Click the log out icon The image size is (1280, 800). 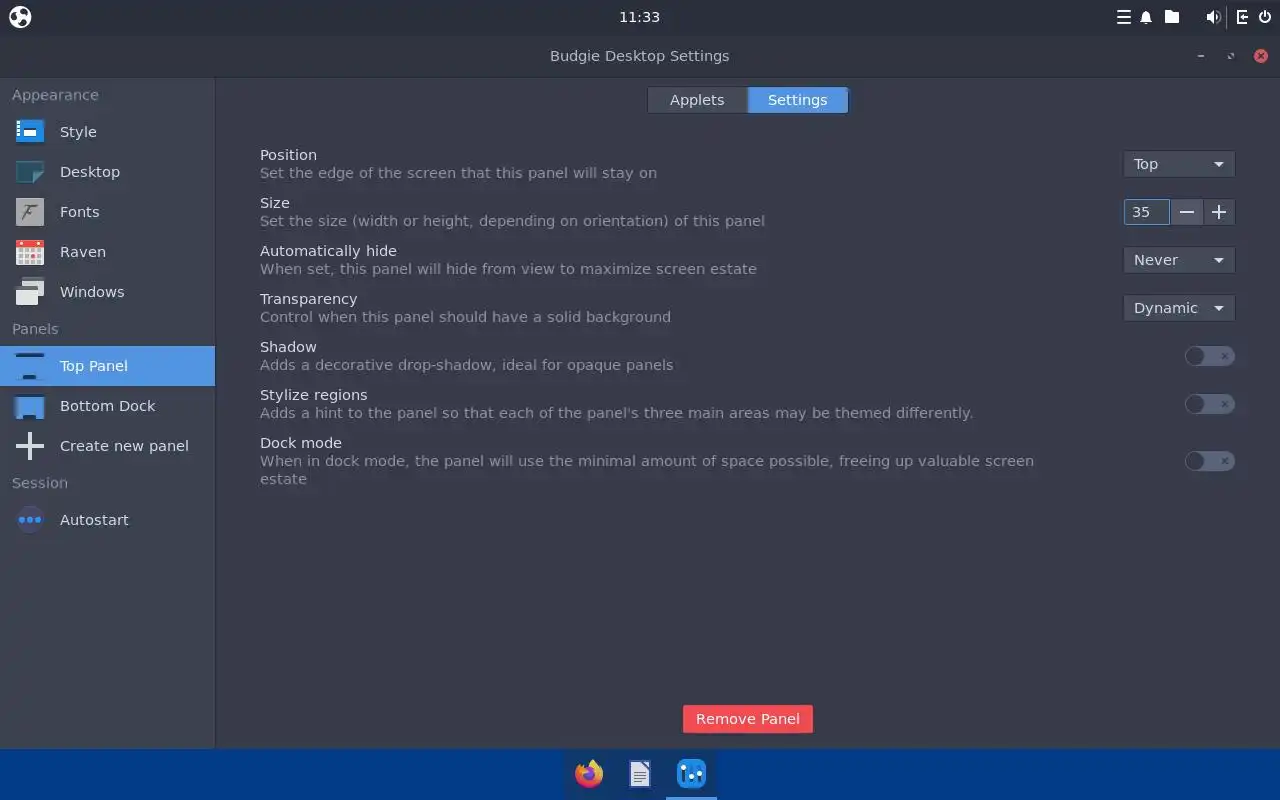click(1243, 17)
